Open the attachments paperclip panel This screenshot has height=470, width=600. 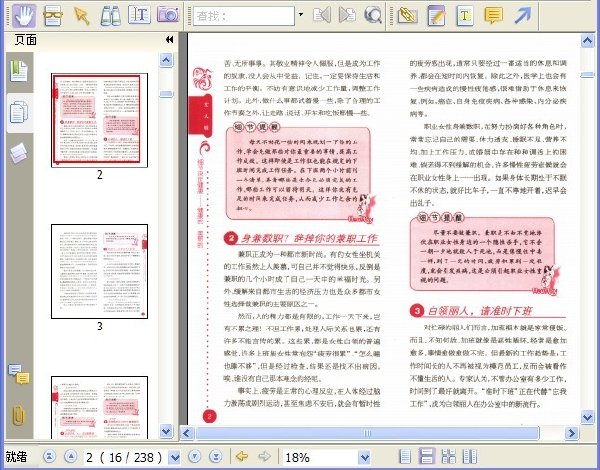18,415
